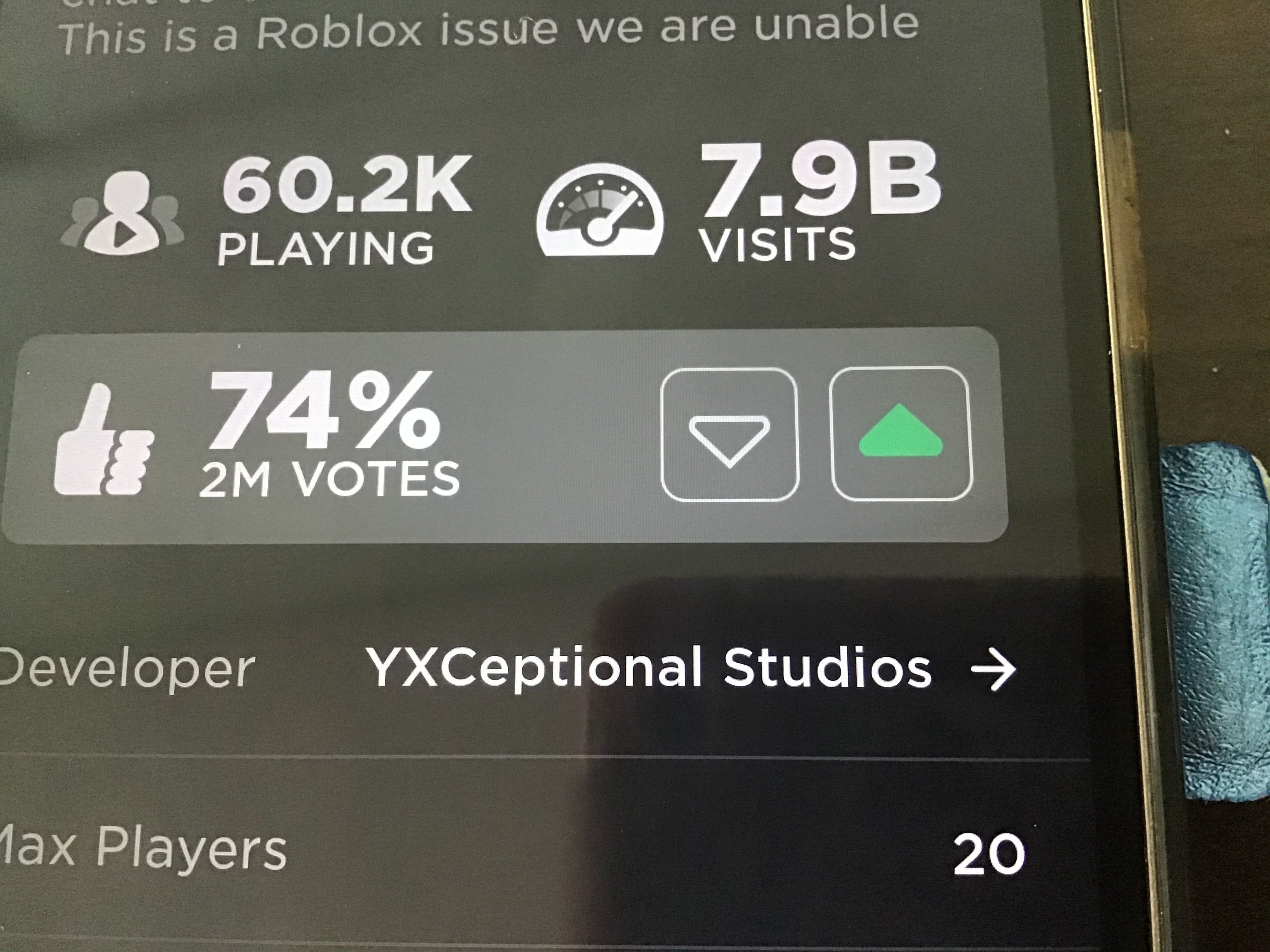Click the Max Players value 20
The height and width of the screenshot is (952, 1270).
tap(989, 855)
